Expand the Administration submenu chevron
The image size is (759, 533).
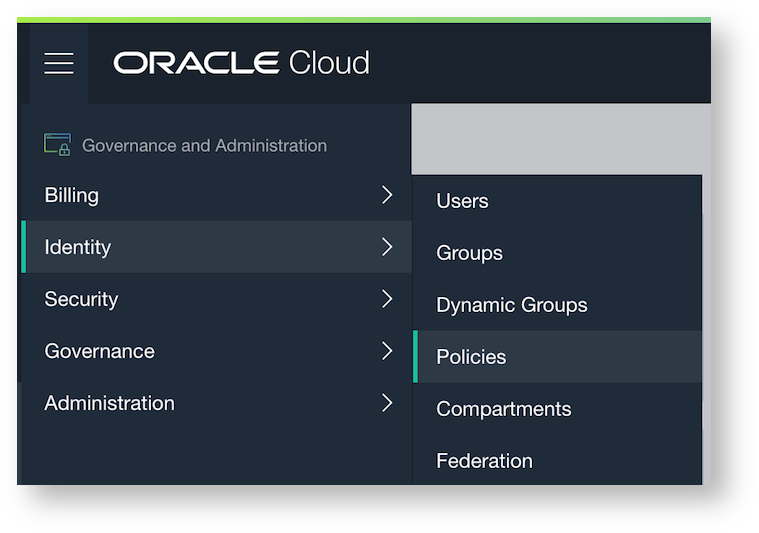pos(387,403)
